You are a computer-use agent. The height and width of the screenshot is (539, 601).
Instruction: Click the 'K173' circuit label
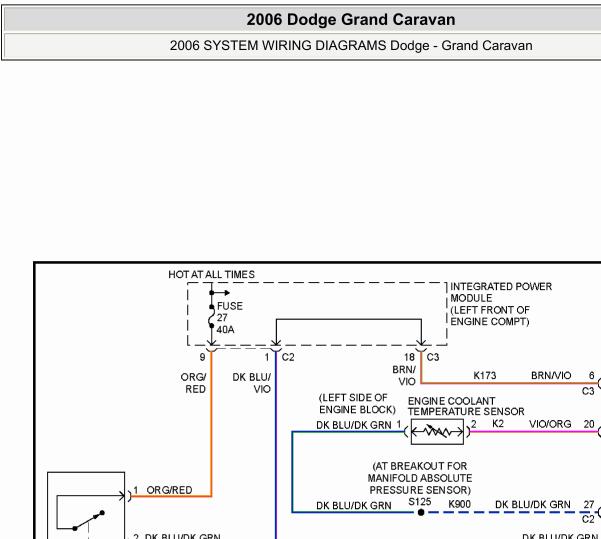pos(485,375)
